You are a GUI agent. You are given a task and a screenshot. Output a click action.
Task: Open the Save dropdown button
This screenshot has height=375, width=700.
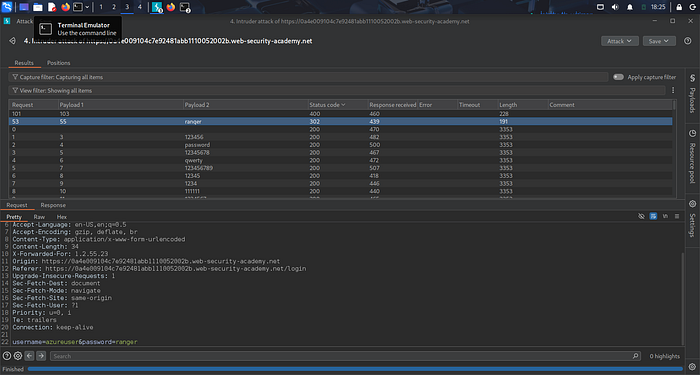click(659, 41)
